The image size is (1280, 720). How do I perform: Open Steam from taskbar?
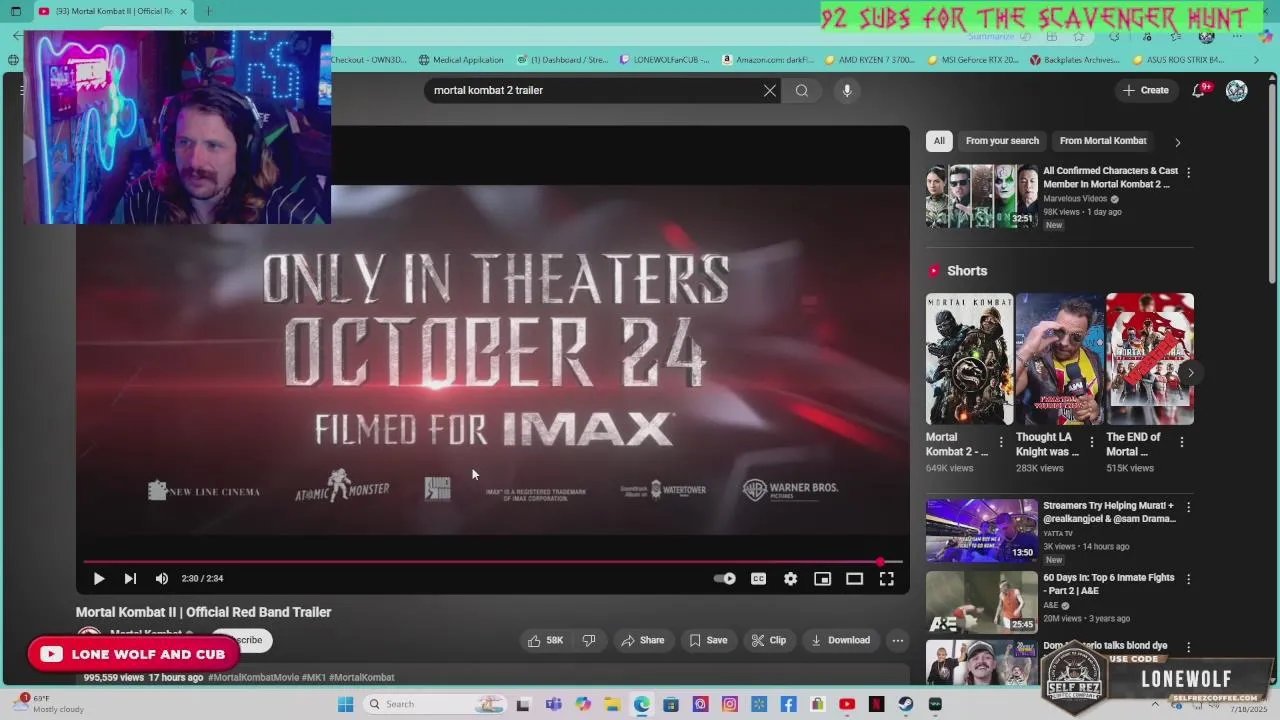906,704
